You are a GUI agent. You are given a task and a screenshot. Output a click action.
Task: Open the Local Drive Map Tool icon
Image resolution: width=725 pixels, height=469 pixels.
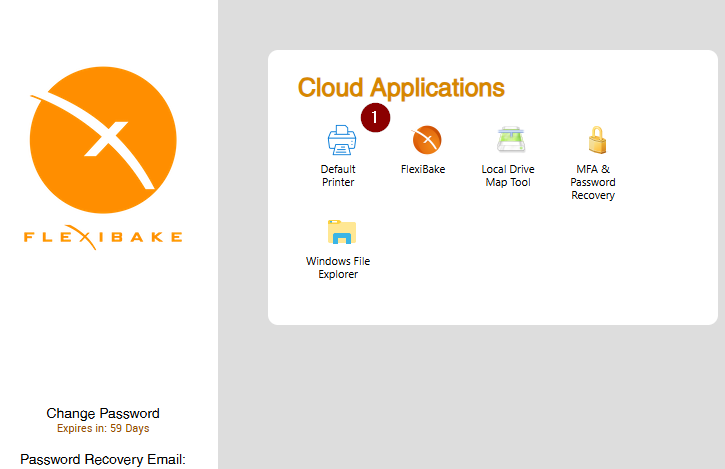tap(511, 139)
